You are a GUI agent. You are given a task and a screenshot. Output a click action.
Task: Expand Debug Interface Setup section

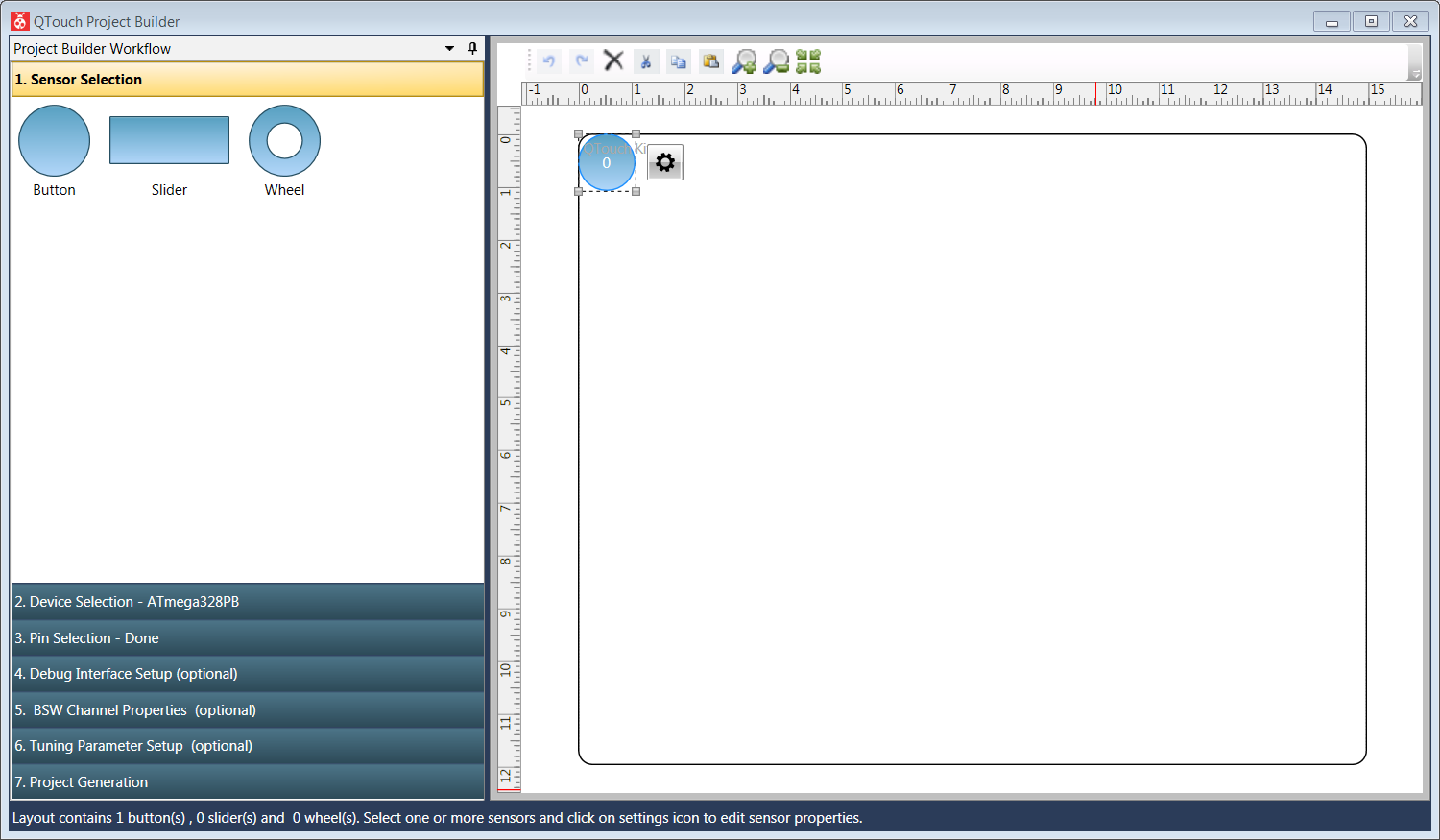247,674
